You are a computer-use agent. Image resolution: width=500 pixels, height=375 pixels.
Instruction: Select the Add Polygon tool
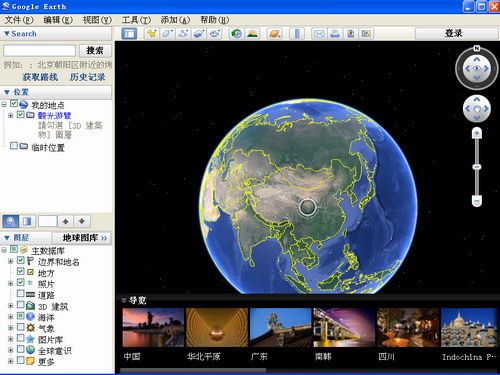tap(167, 34)
